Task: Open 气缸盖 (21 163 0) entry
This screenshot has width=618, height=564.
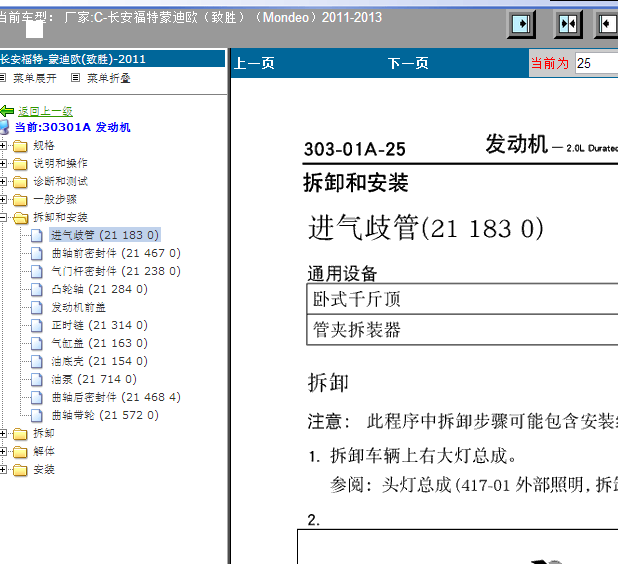Action: (99, 343)
